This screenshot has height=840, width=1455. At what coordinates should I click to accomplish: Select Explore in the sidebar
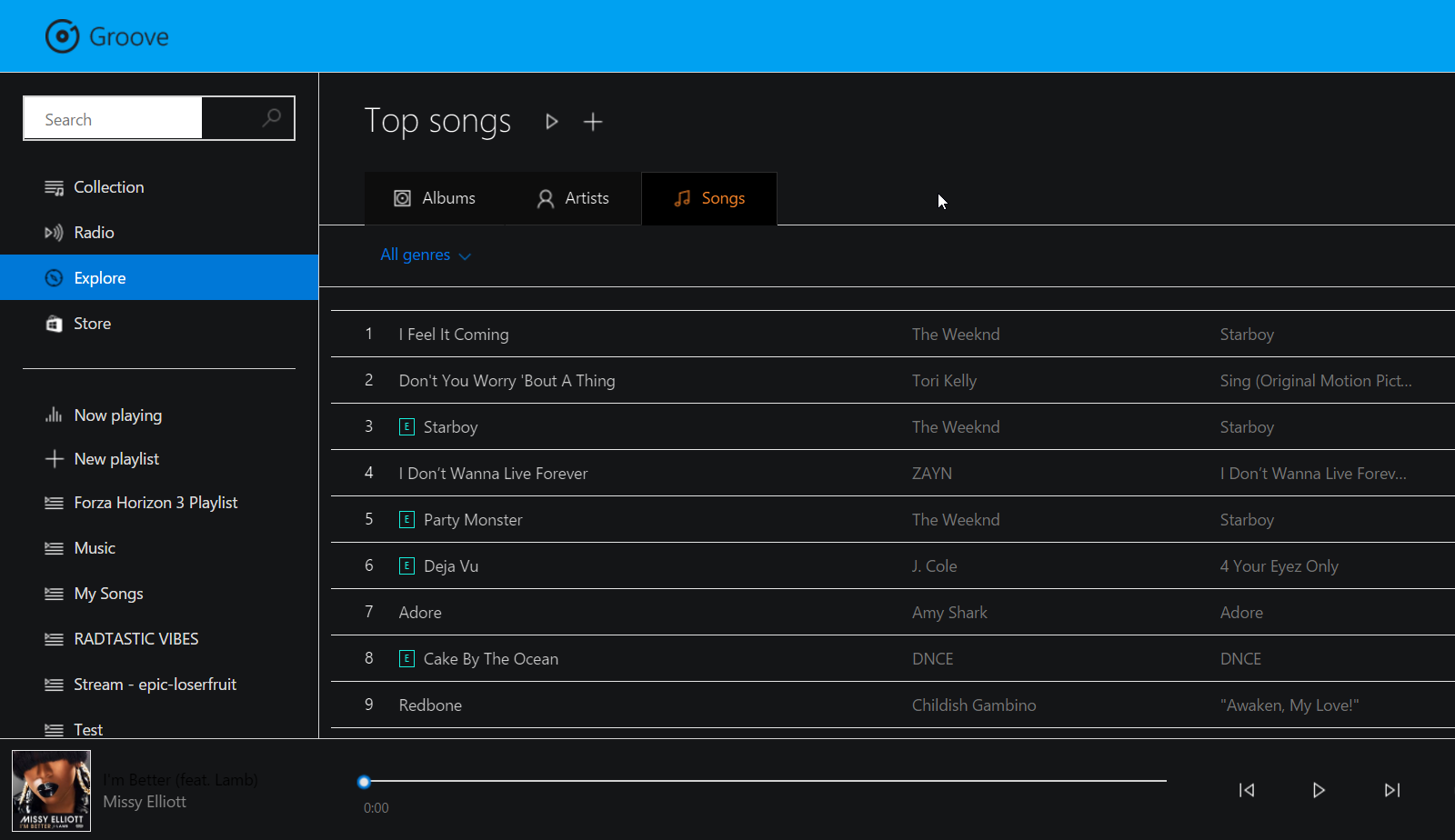coord(159,278)
